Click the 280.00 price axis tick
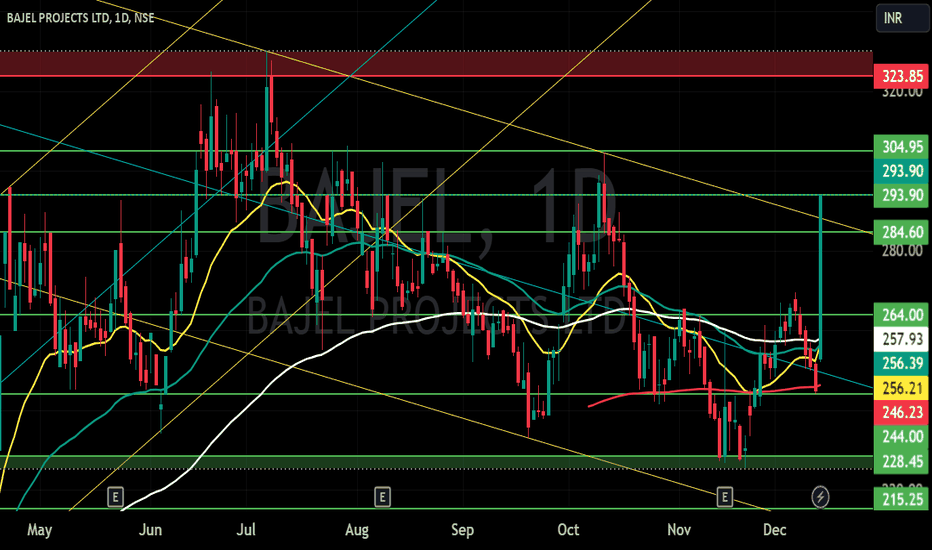The height and width of the screenshot is (550, 932). [902, 250]
